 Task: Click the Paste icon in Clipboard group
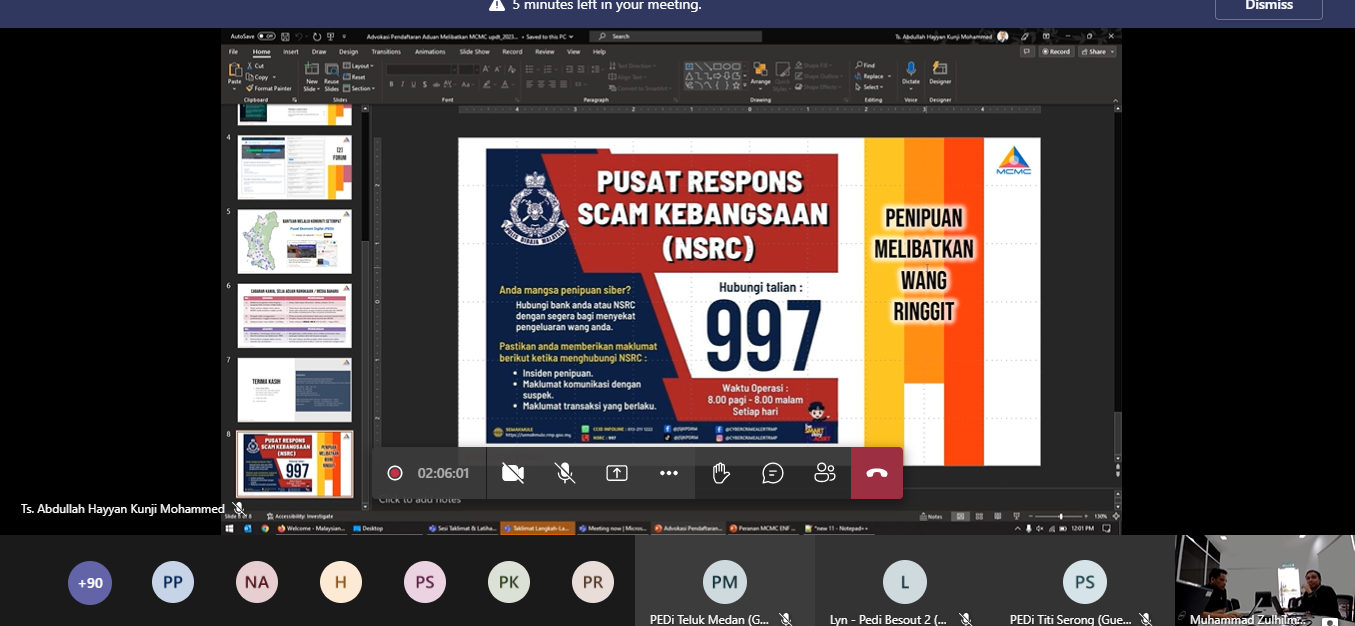(235, 73)
